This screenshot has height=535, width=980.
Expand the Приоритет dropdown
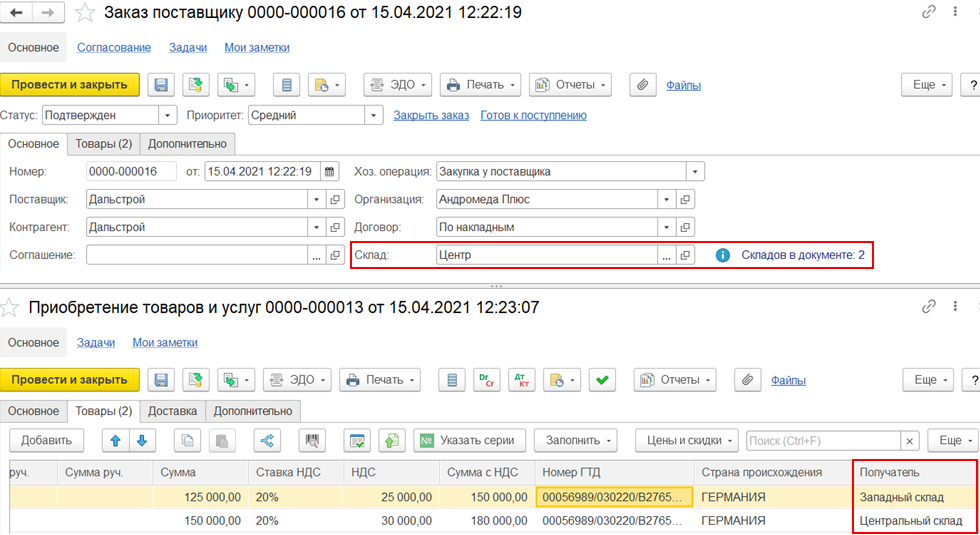373,116
